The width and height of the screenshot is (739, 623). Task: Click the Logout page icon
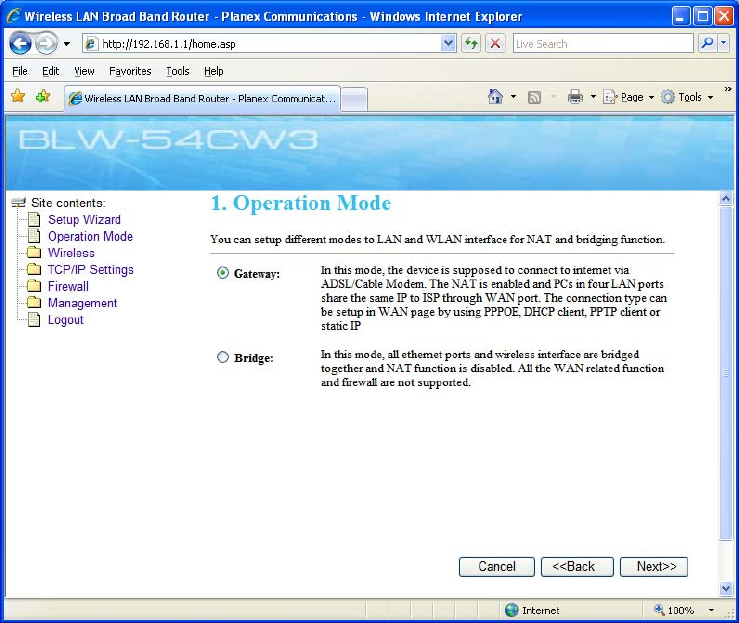34,319
